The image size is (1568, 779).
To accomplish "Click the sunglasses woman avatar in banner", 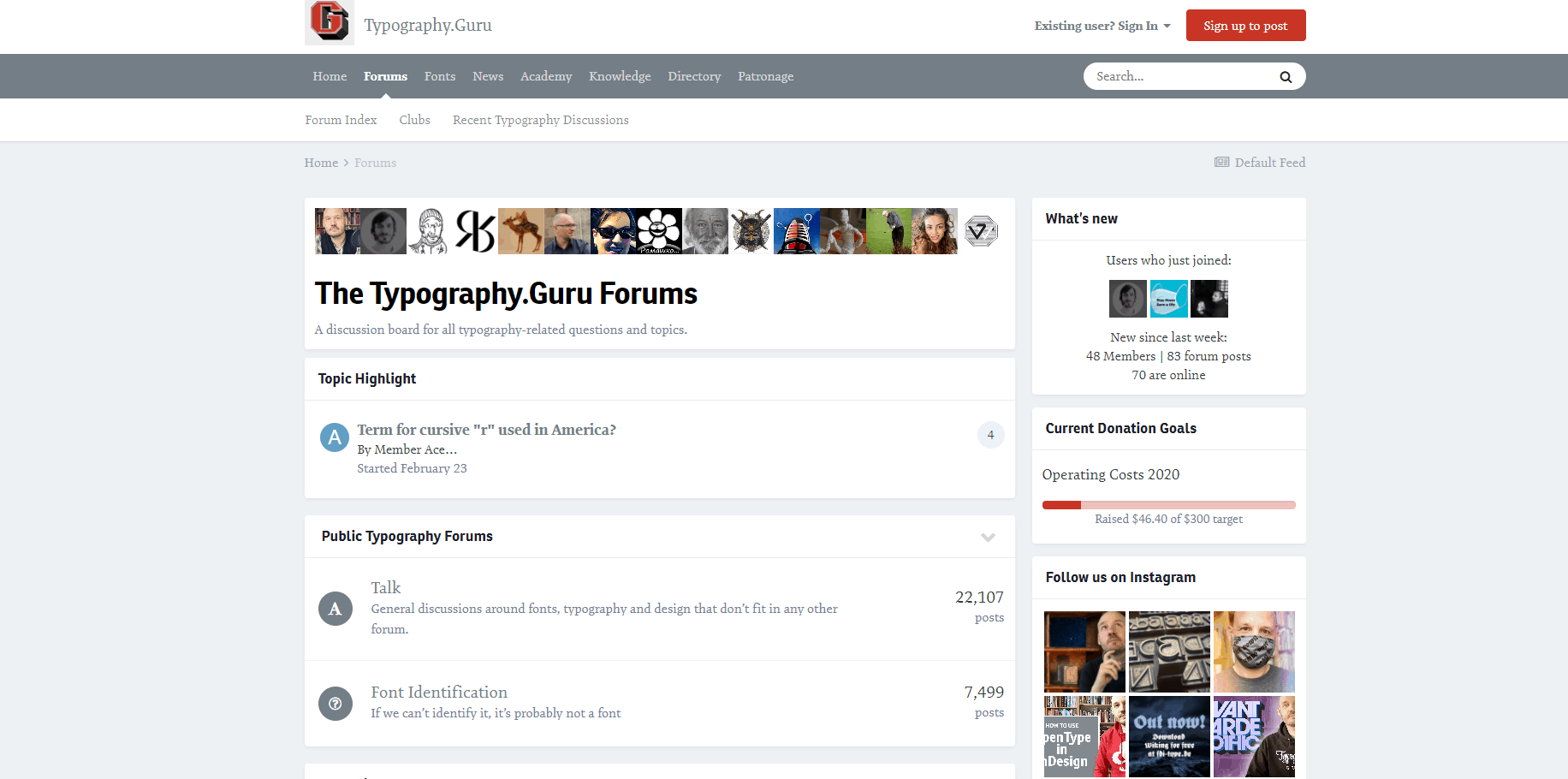I will tap(613, 231).
